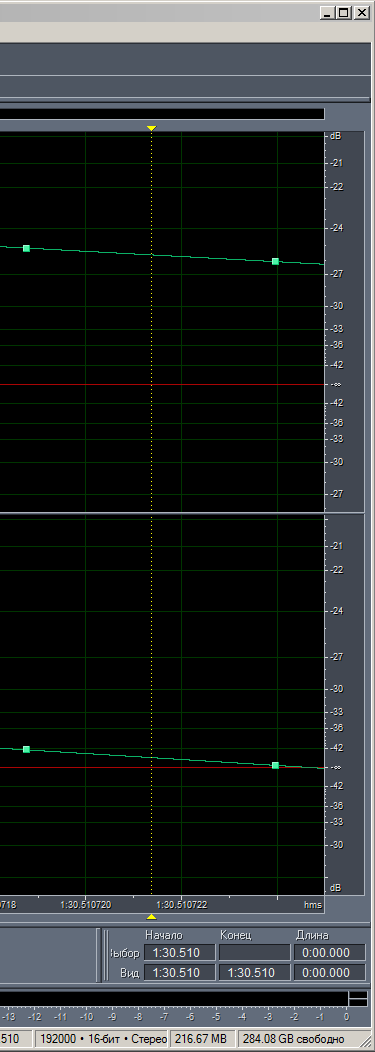Click the -6 mark on the level meter scale
This screenshot has height=1052, width=375.
click(190, 1017)
